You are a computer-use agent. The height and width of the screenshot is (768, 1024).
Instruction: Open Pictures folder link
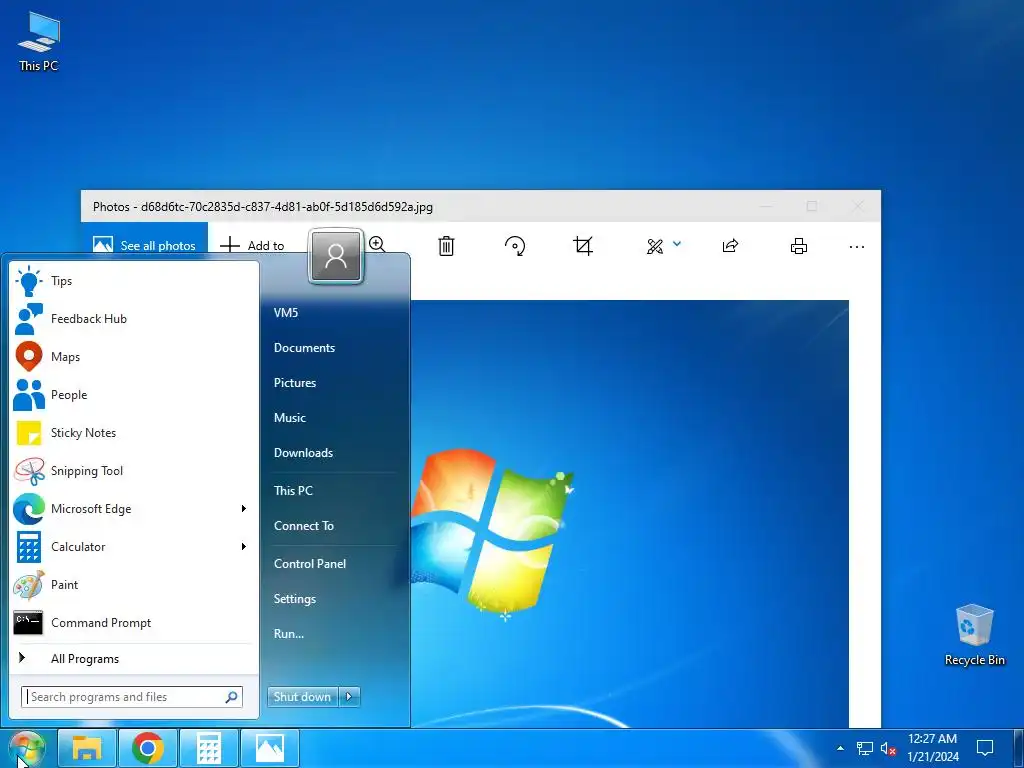295,383
